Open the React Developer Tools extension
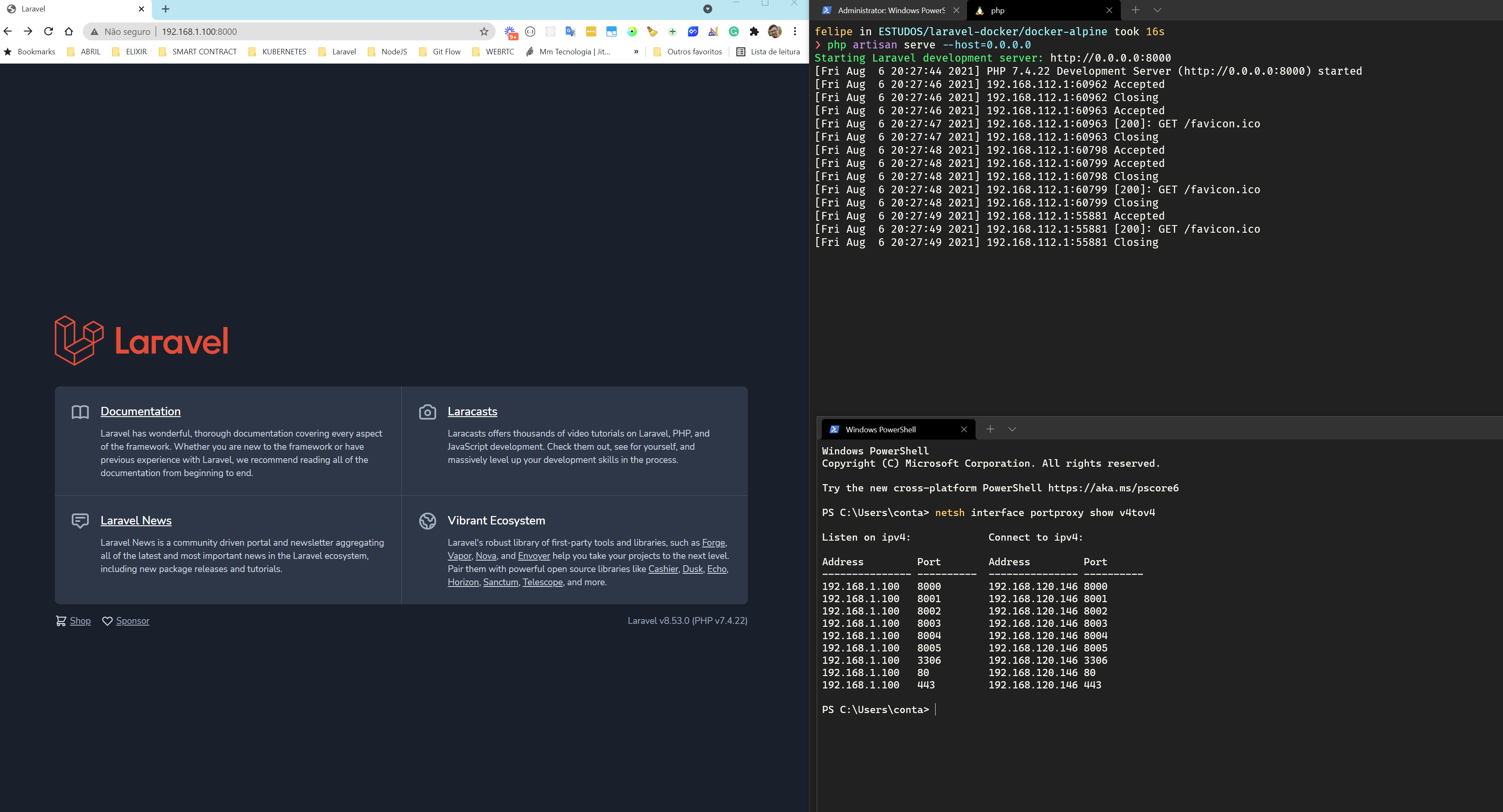Image resolution: width=1503 pixels, height=812 pixels. click(550, 32)
